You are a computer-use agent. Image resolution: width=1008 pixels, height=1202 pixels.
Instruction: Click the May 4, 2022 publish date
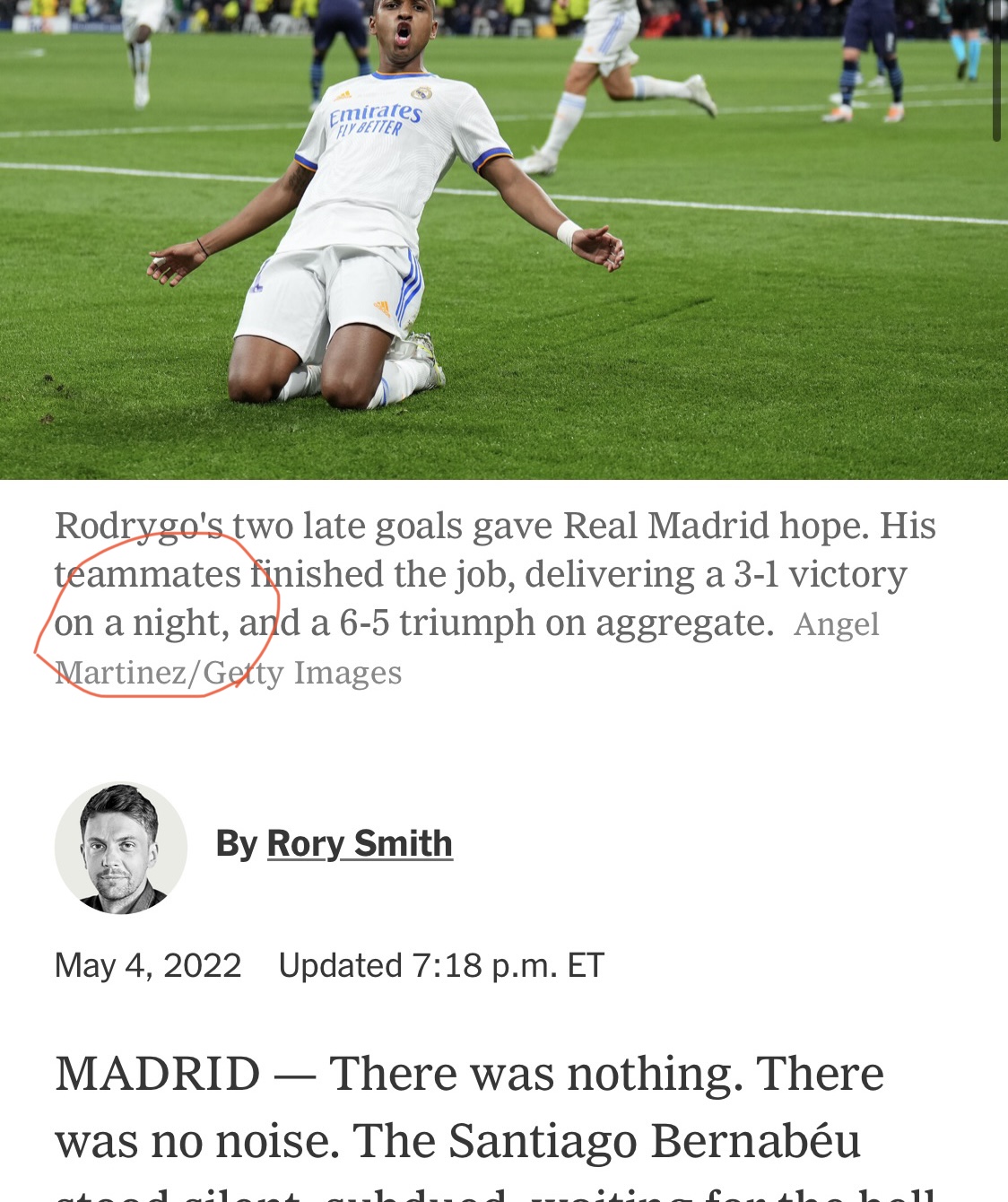pyautogui.click(x=148, y=965)
